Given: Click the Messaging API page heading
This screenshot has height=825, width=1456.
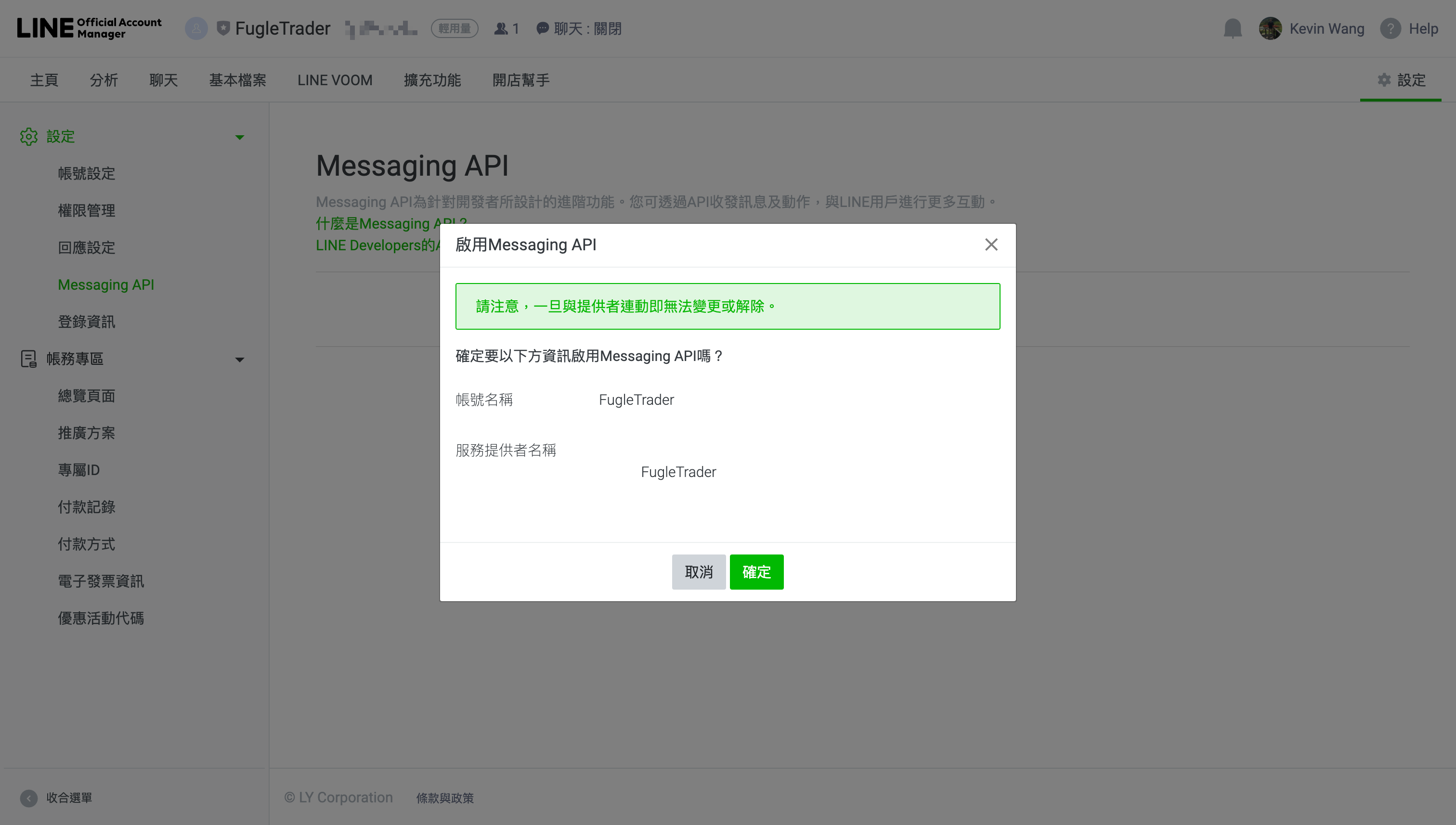Looking at the screenshot, I should click(412, 166).
